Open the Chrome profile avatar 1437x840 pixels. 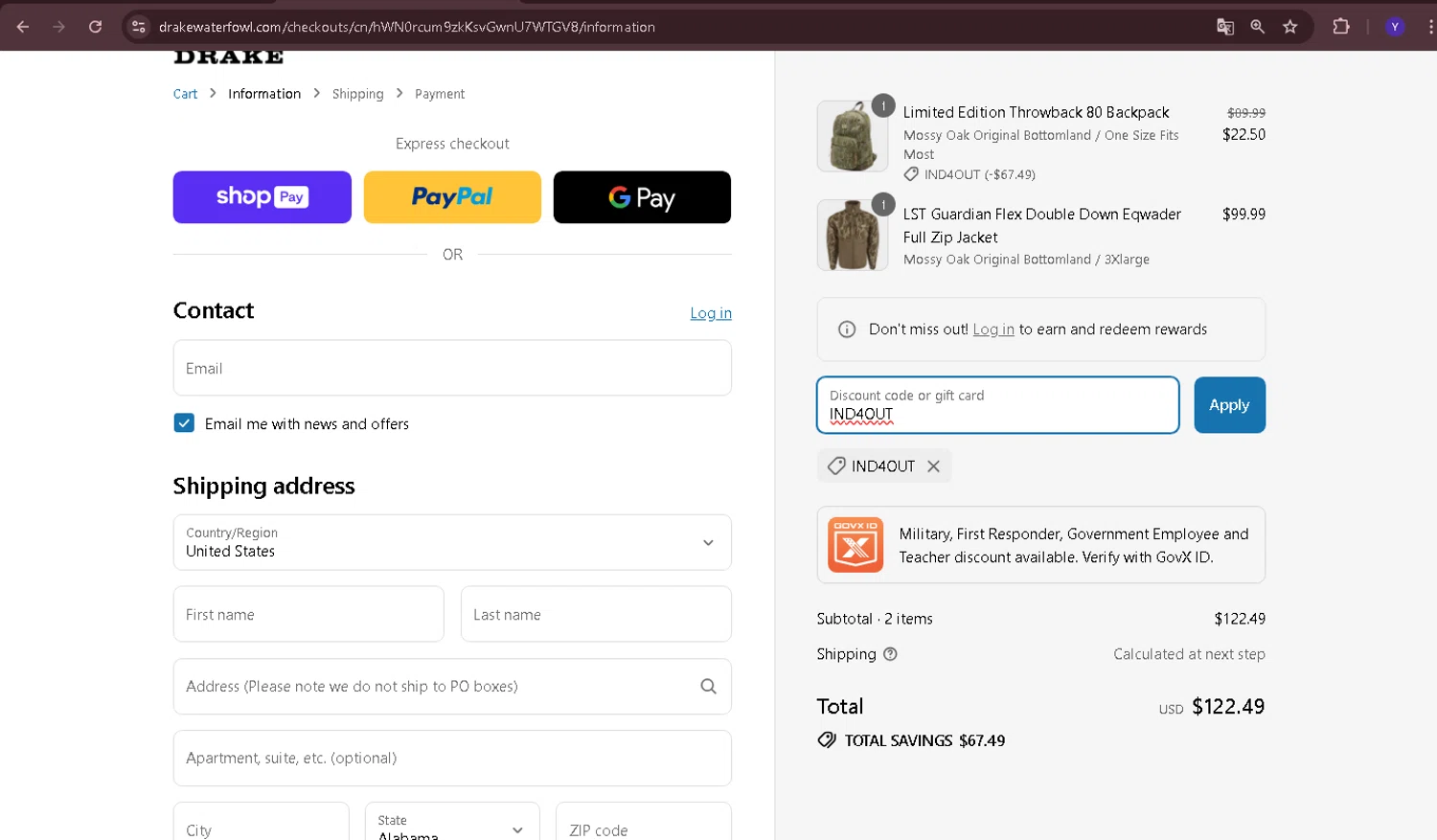(x=1395, y=27)
